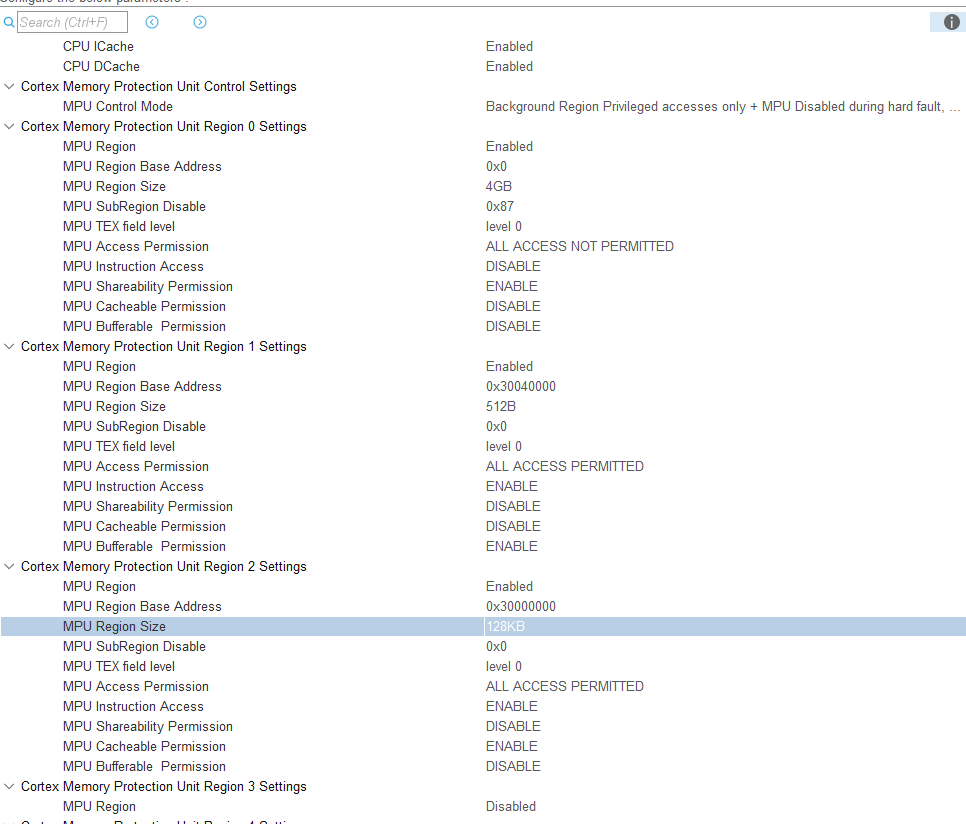Select the CPU ICache row

[x=483, y=46]
